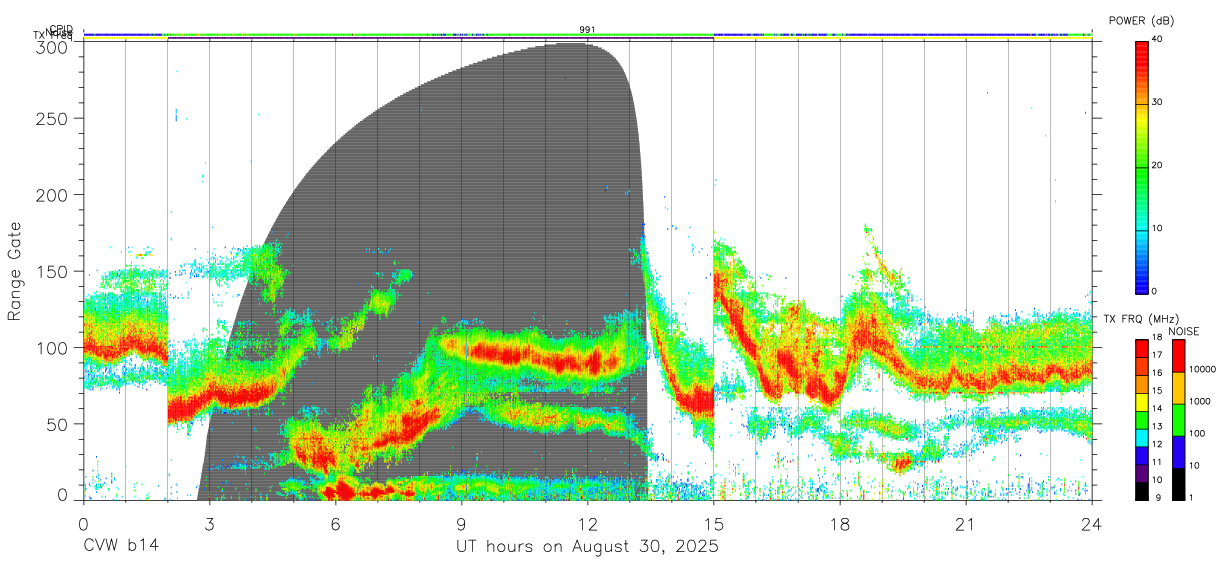Viewport: 1228px width, 567px height.
Task: Click 'UT hours on August 30, 2025' label
Action: click(x=587, y=546)
